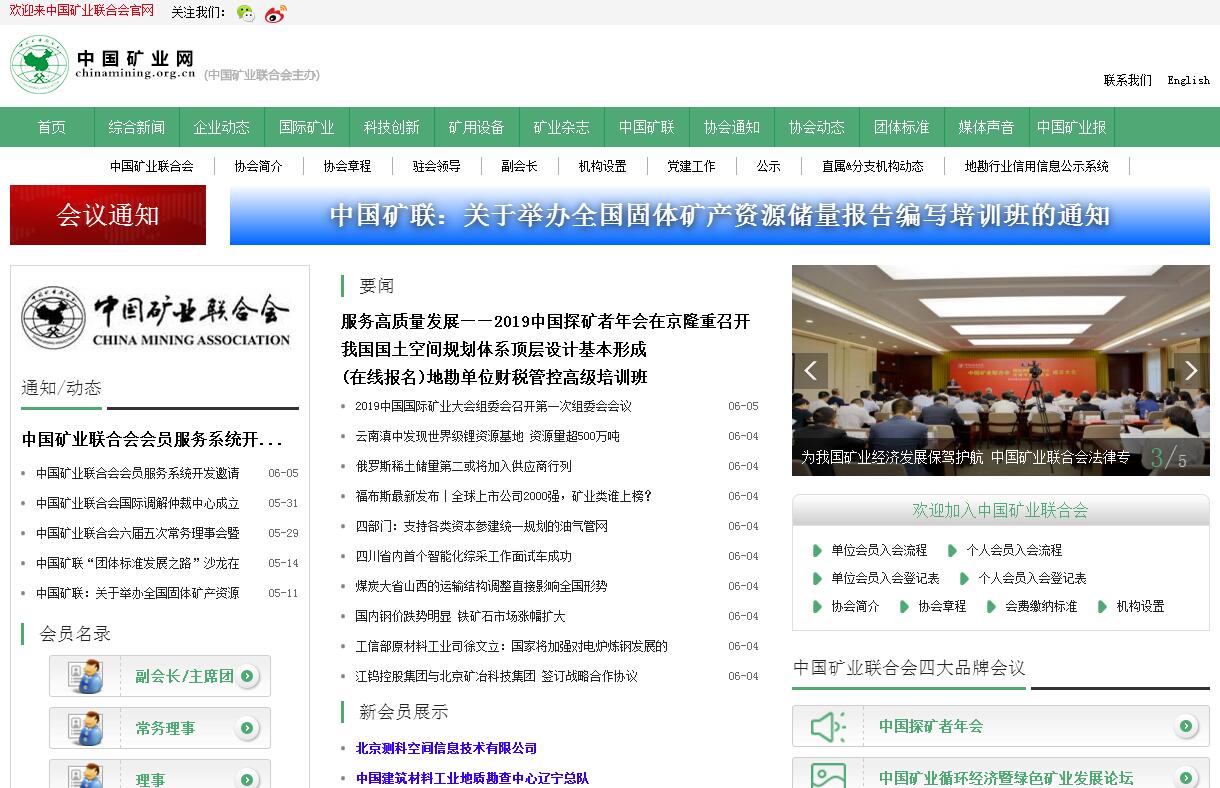Click the 中国矿业网 globe logo
Viewport: 1220px width, 788px height.
point(39,65)
